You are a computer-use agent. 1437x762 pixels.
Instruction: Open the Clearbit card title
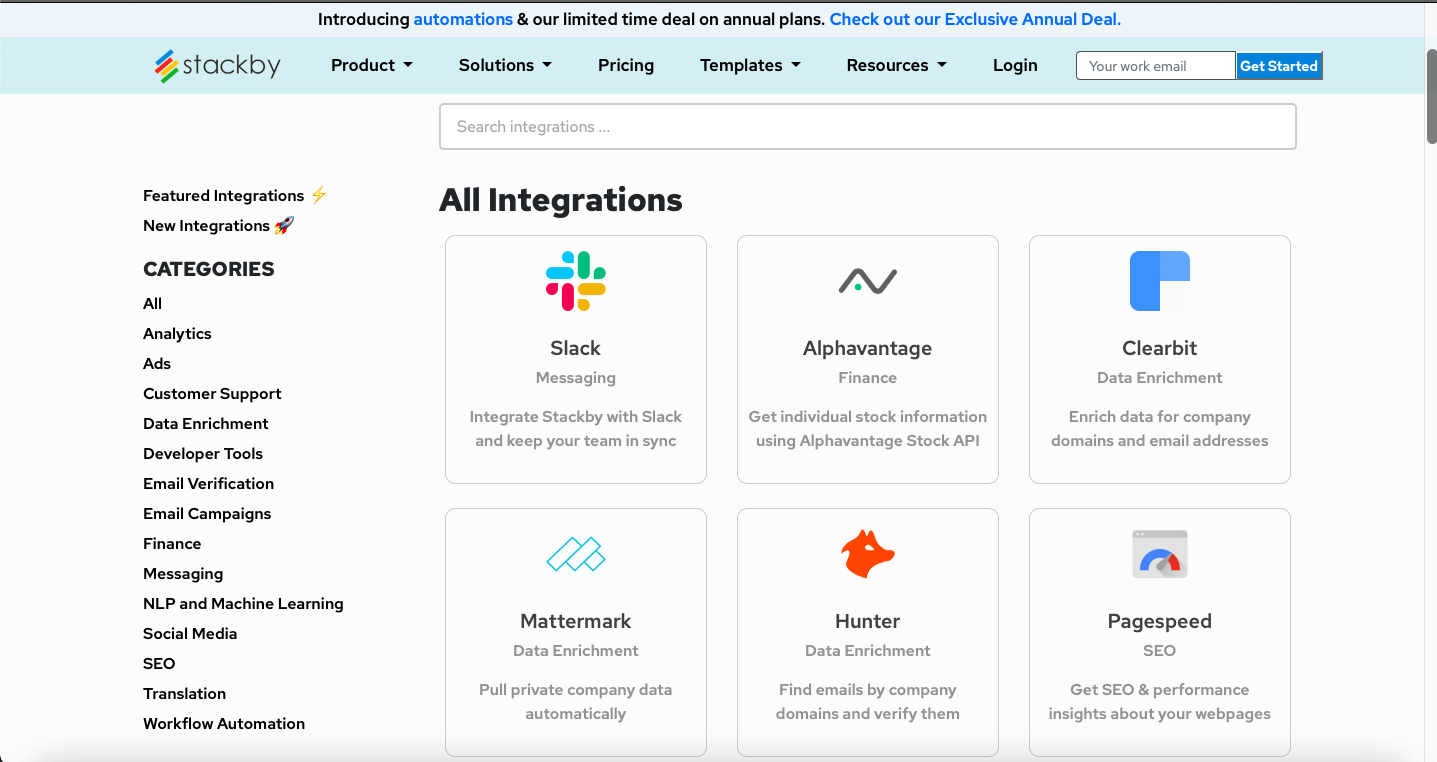(x=1160, y=348)
